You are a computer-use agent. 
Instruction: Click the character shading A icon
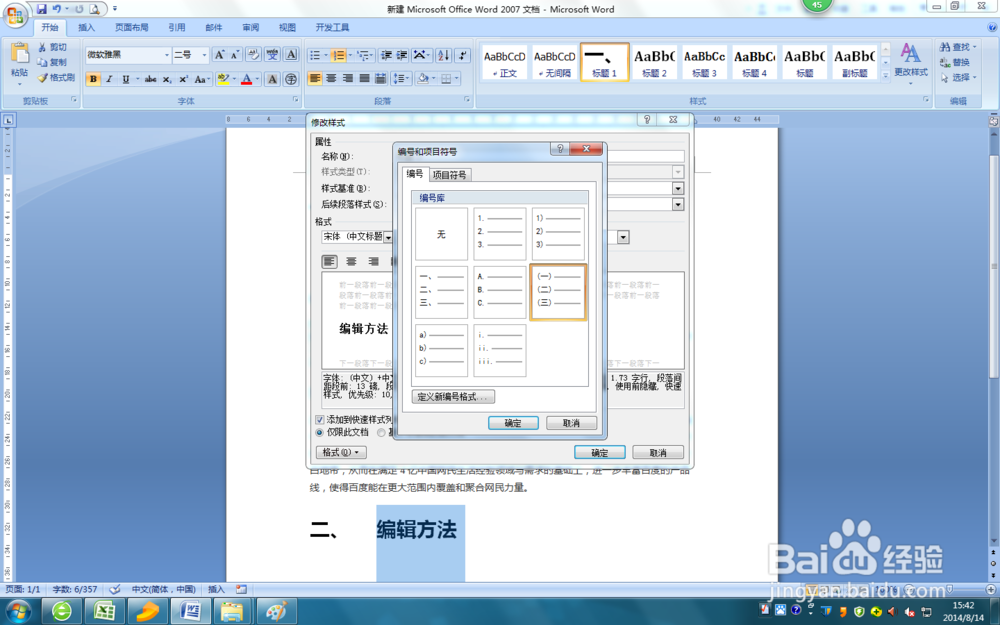[x=272, y=79]
